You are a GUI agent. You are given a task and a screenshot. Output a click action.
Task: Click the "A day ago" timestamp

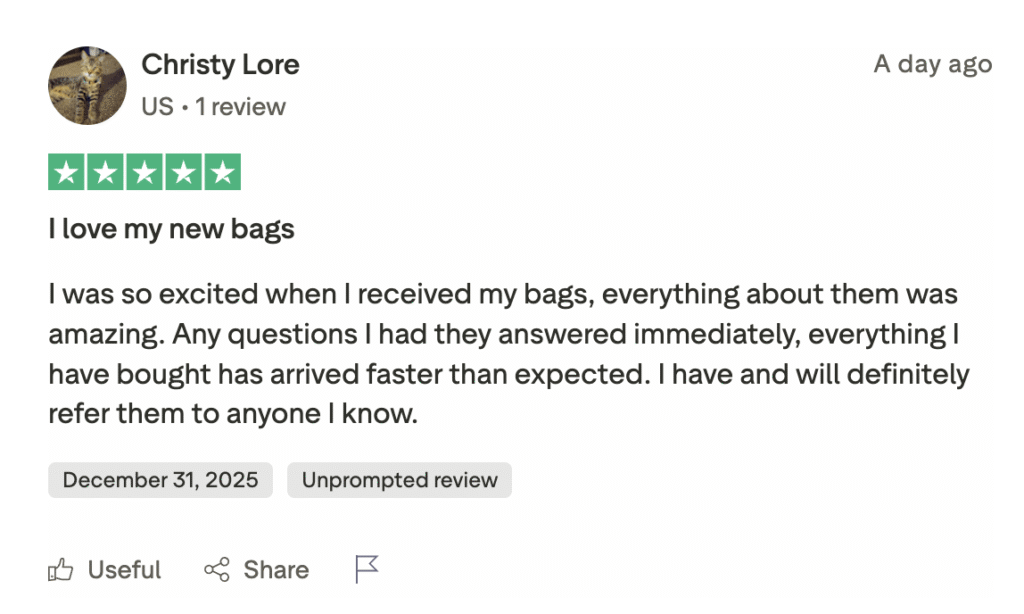pyautogui.click(x=932, y=64)
